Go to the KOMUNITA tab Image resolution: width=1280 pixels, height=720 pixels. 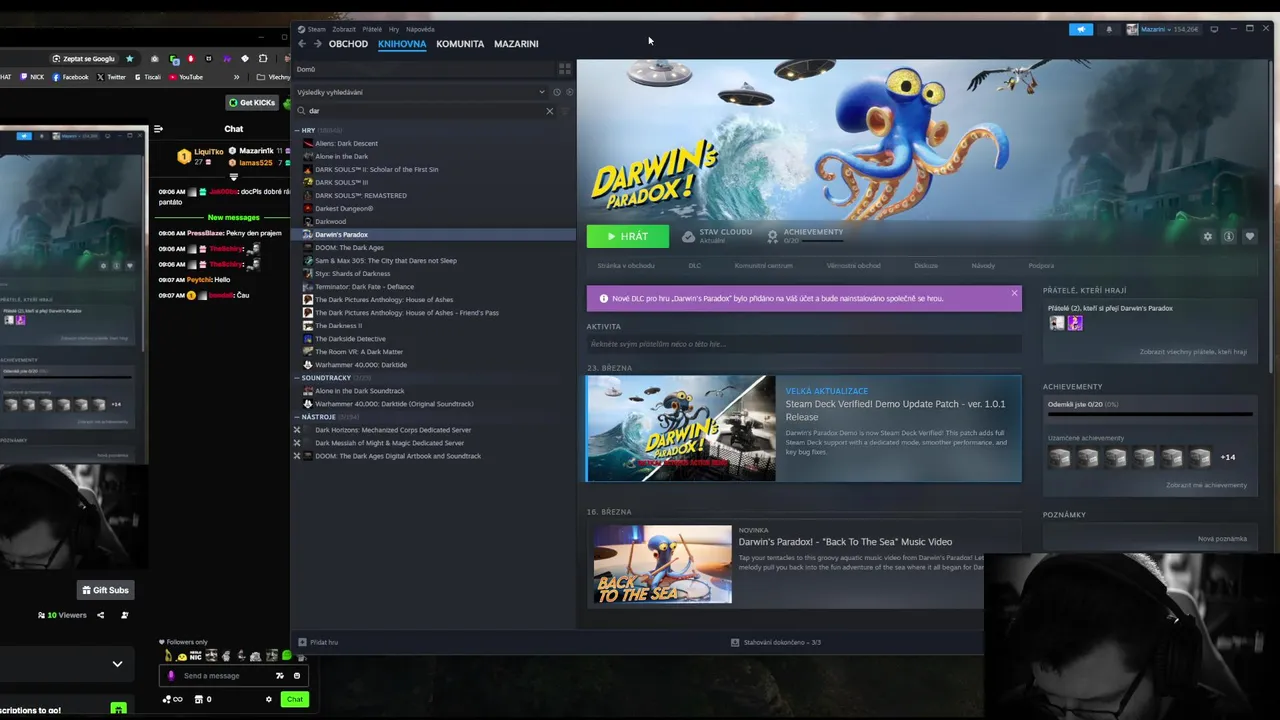click(460, 44)
